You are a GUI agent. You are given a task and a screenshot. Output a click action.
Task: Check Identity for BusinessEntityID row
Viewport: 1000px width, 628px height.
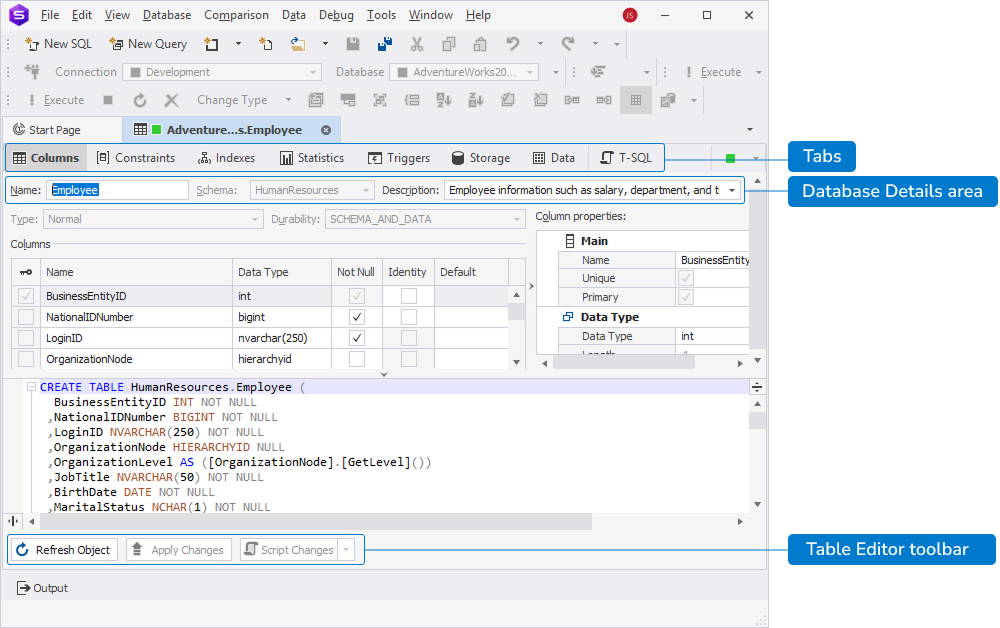(409, 296)
